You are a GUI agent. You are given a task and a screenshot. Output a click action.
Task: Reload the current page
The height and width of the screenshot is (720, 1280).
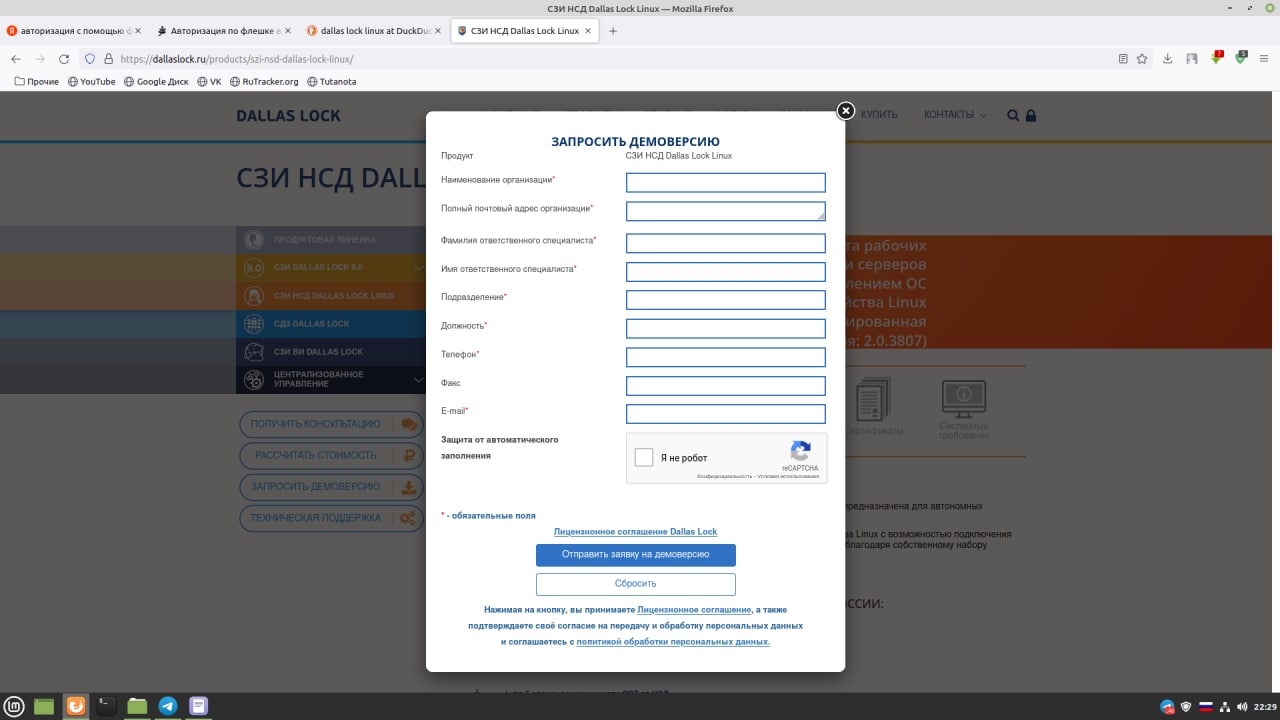[64, 59]
